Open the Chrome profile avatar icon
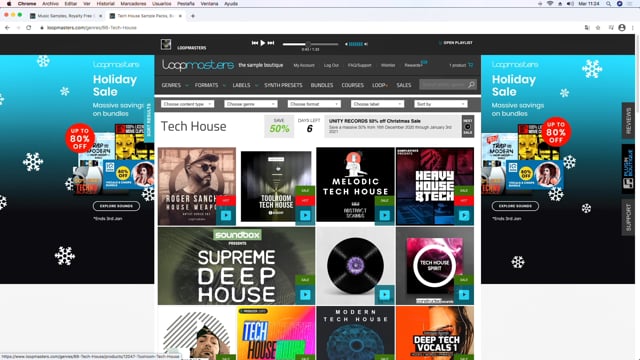 (x=622, y=28)
